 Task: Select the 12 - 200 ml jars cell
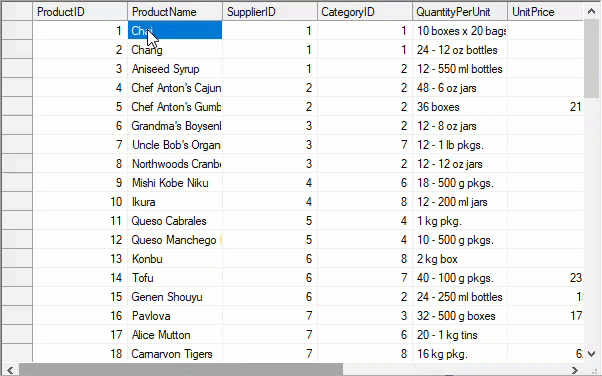[x=460, y=202]
